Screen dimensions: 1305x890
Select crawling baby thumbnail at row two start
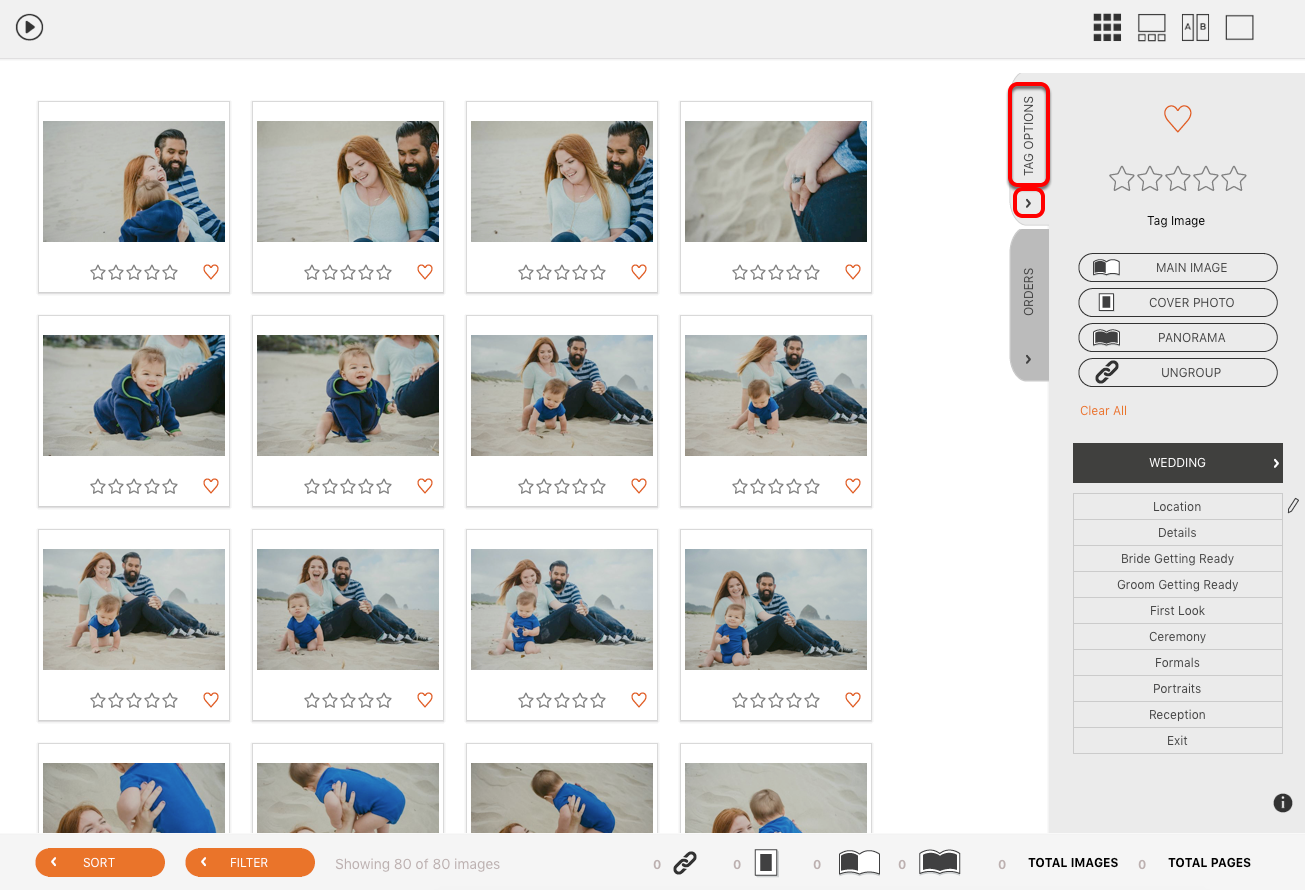134,396
